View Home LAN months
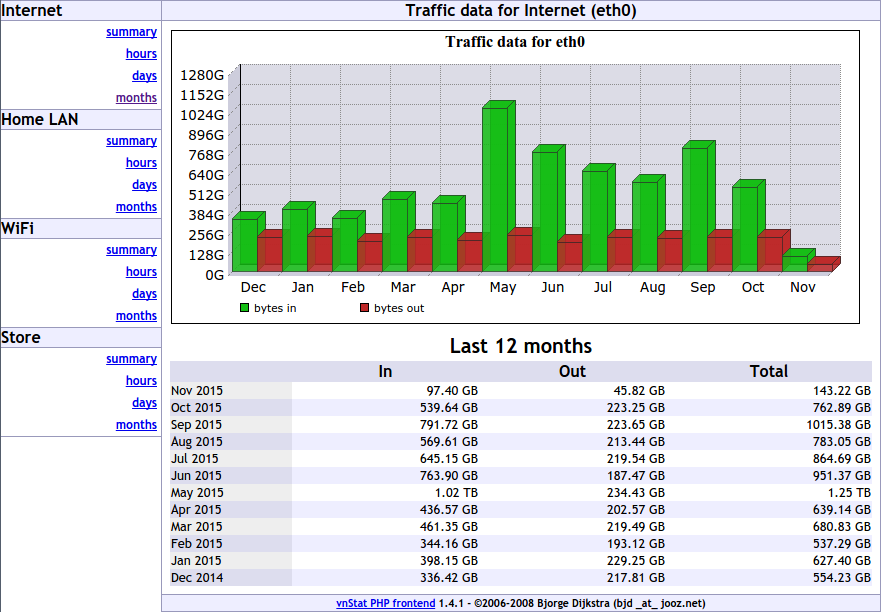The image size is (881, 612). tap(136, 207)
